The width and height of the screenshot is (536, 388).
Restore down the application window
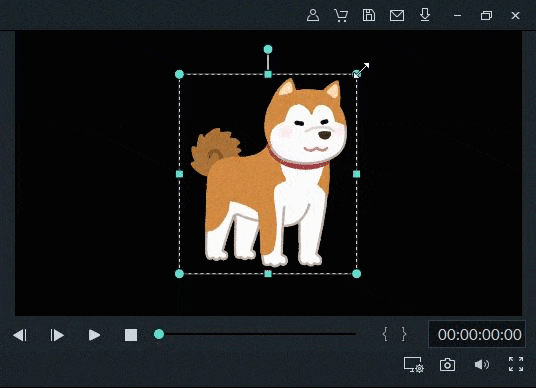486,15
